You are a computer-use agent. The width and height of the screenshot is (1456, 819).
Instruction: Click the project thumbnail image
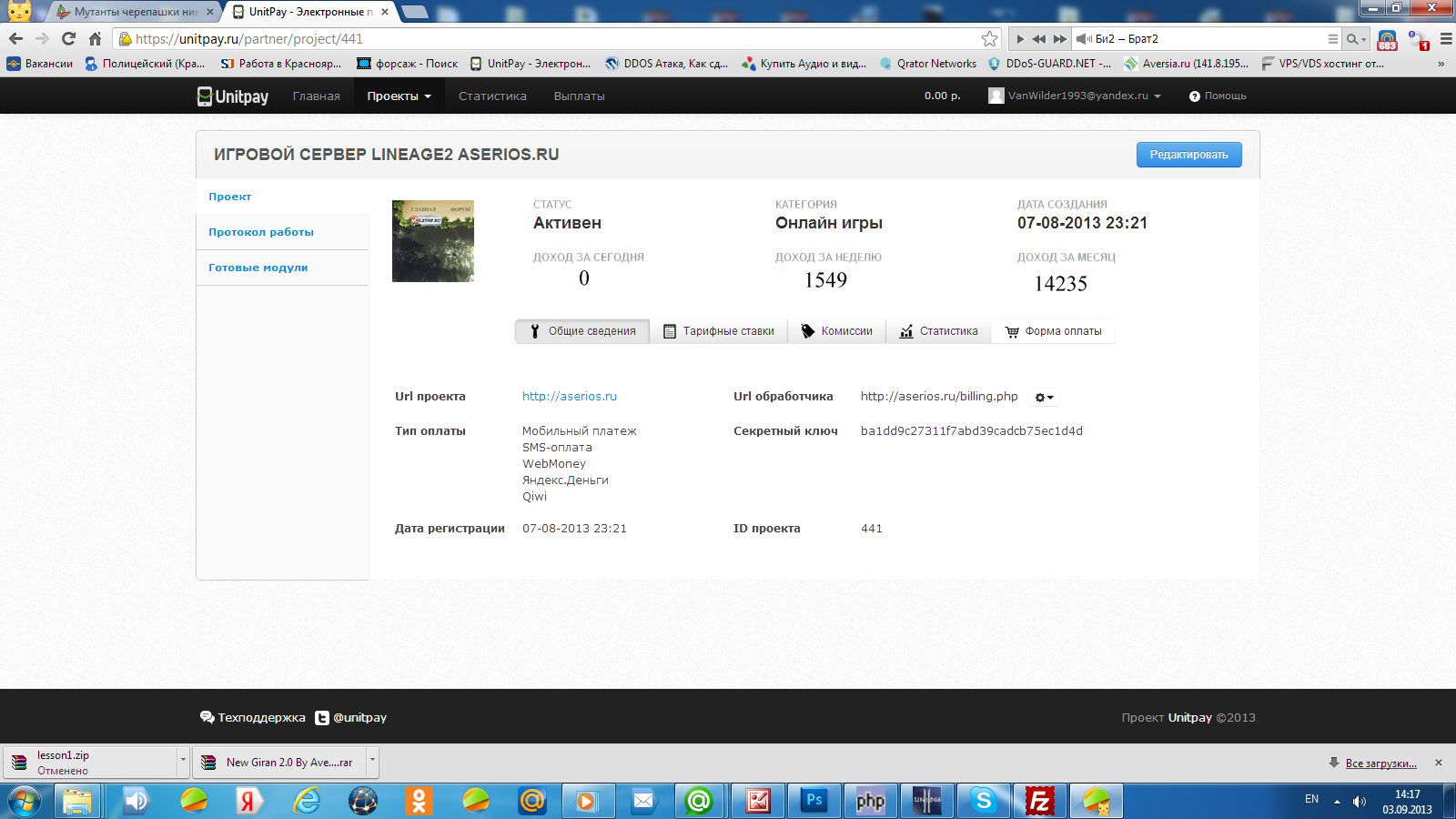(x=433, y=241)
